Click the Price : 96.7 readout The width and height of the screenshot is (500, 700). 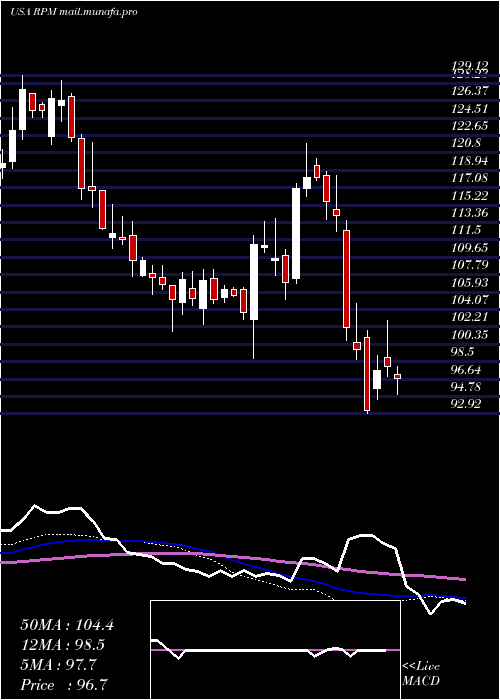(63, 685)
